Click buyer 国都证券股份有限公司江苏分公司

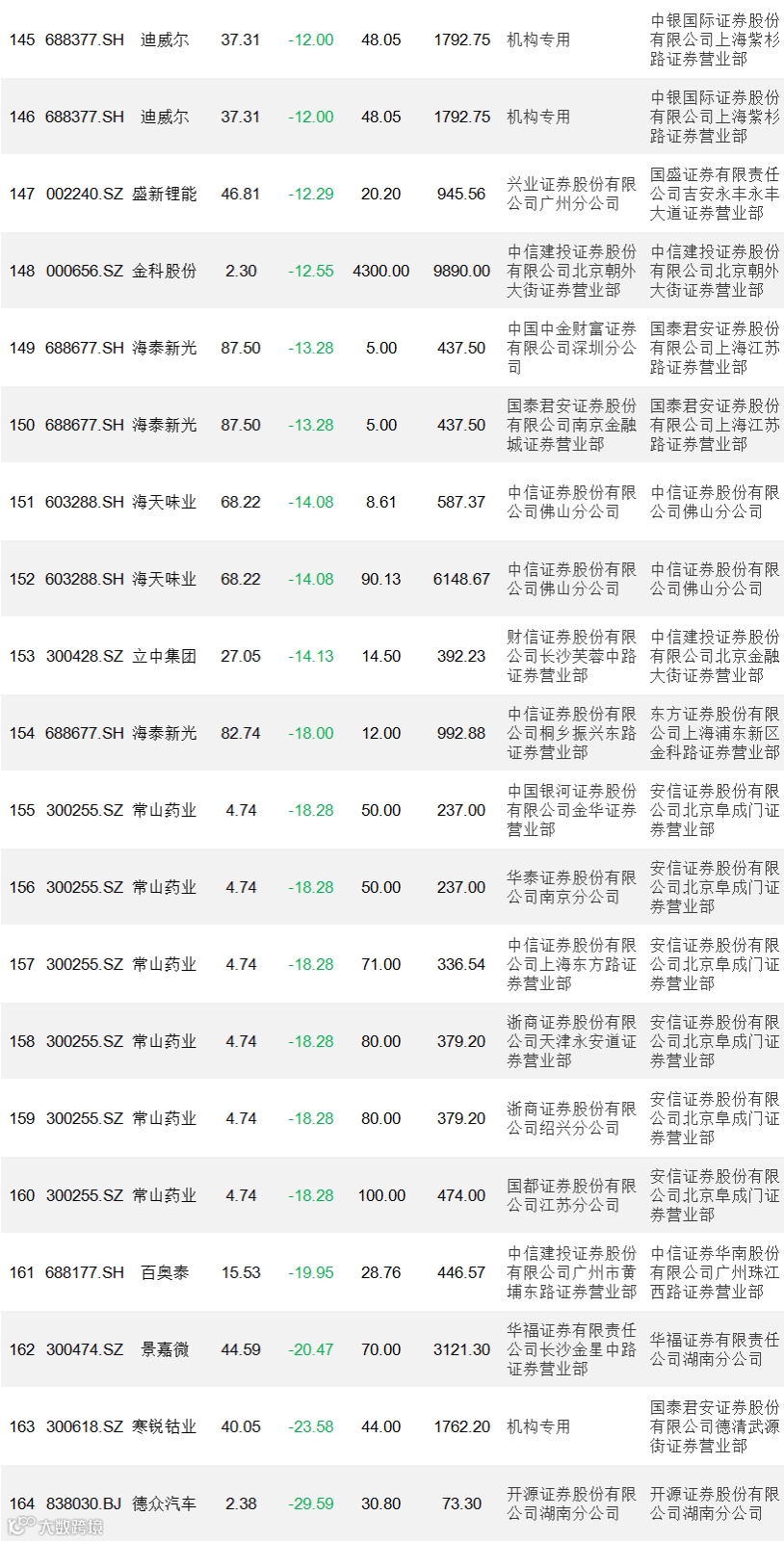(x=572, y=1195)
